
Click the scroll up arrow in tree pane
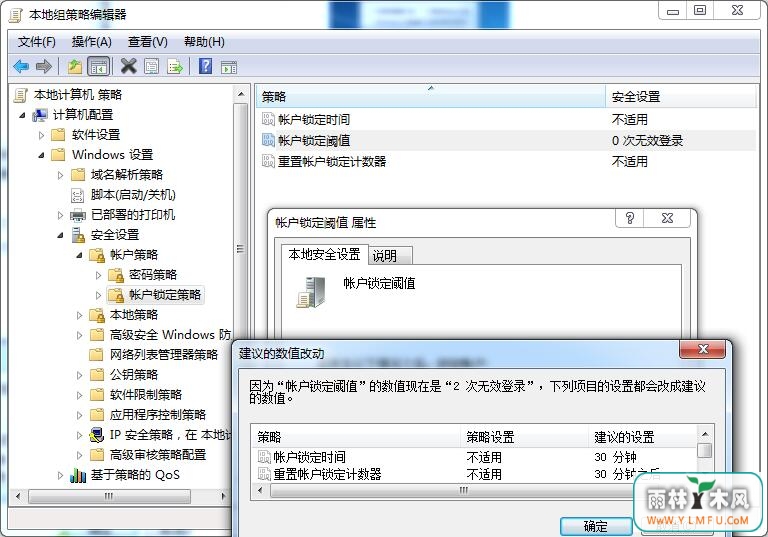click(240, 94)
